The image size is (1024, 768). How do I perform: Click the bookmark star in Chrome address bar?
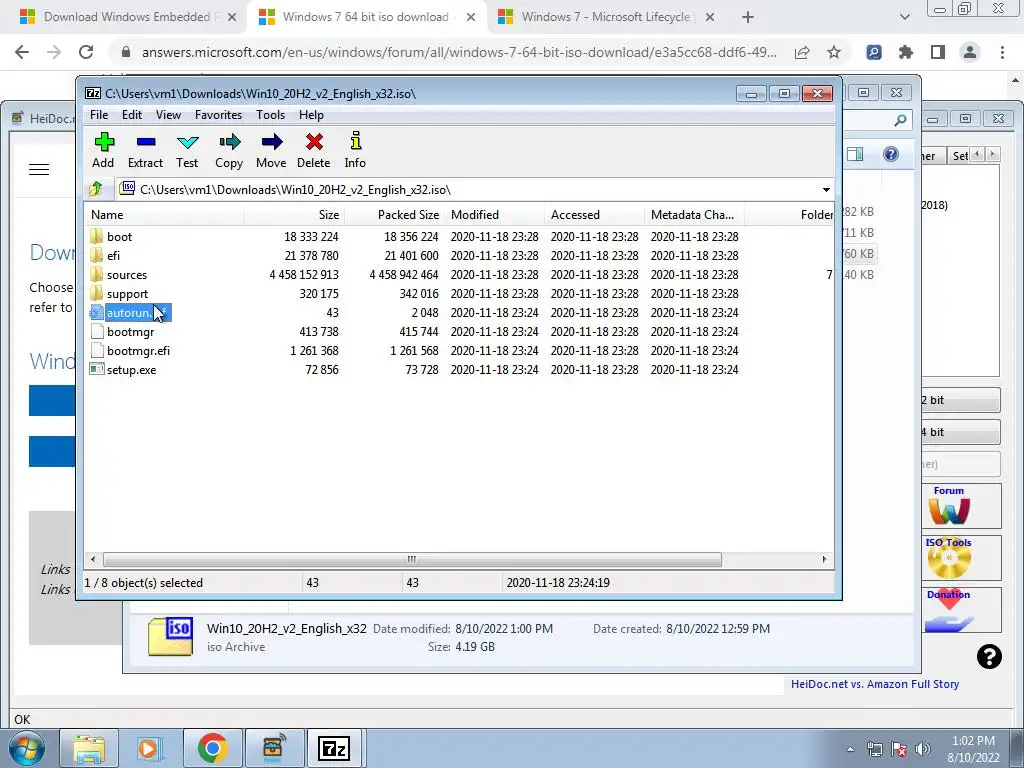834,52
